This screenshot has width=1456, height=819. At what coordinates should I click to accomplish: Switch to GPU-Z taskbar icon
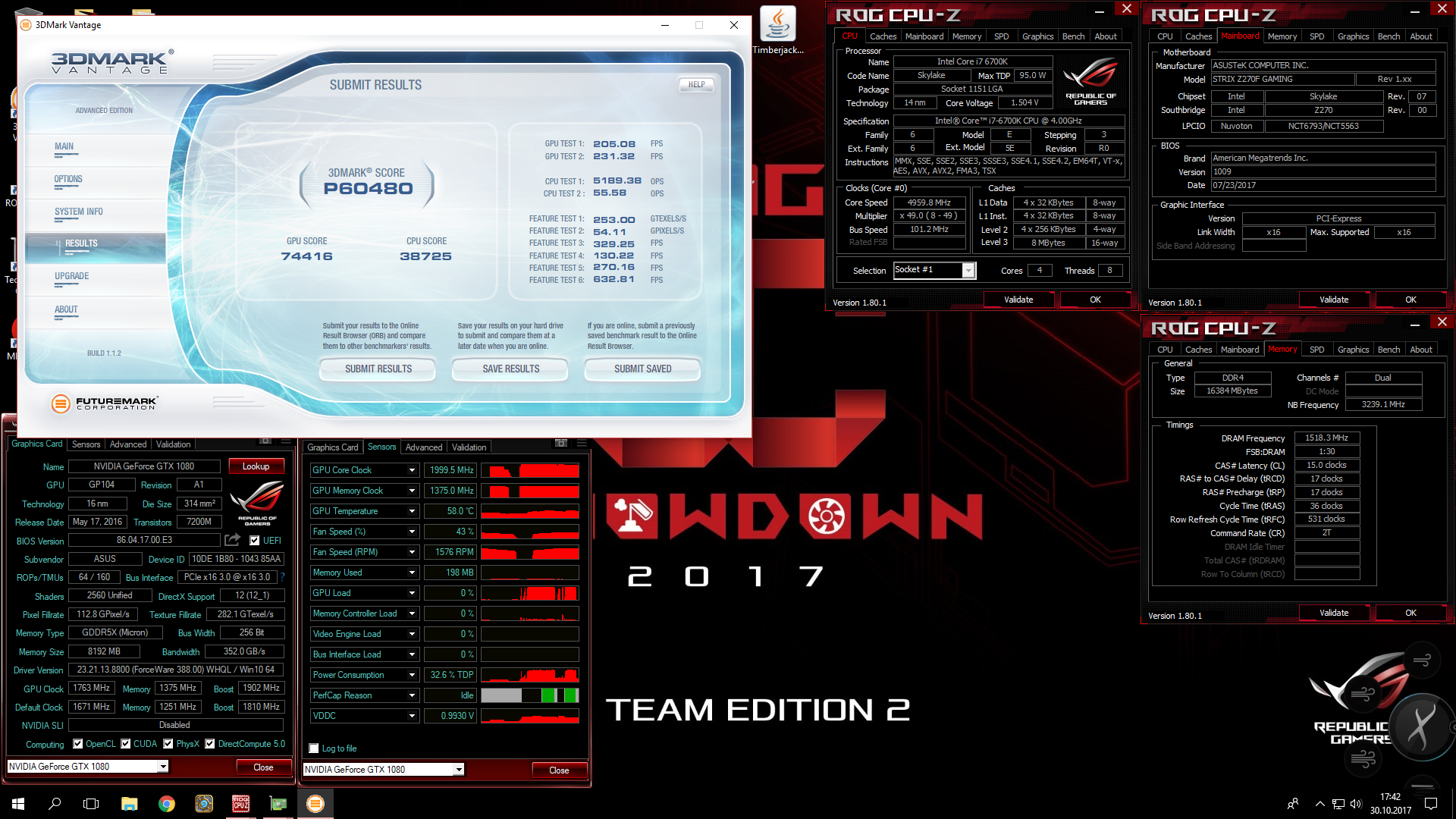[278, 804]
